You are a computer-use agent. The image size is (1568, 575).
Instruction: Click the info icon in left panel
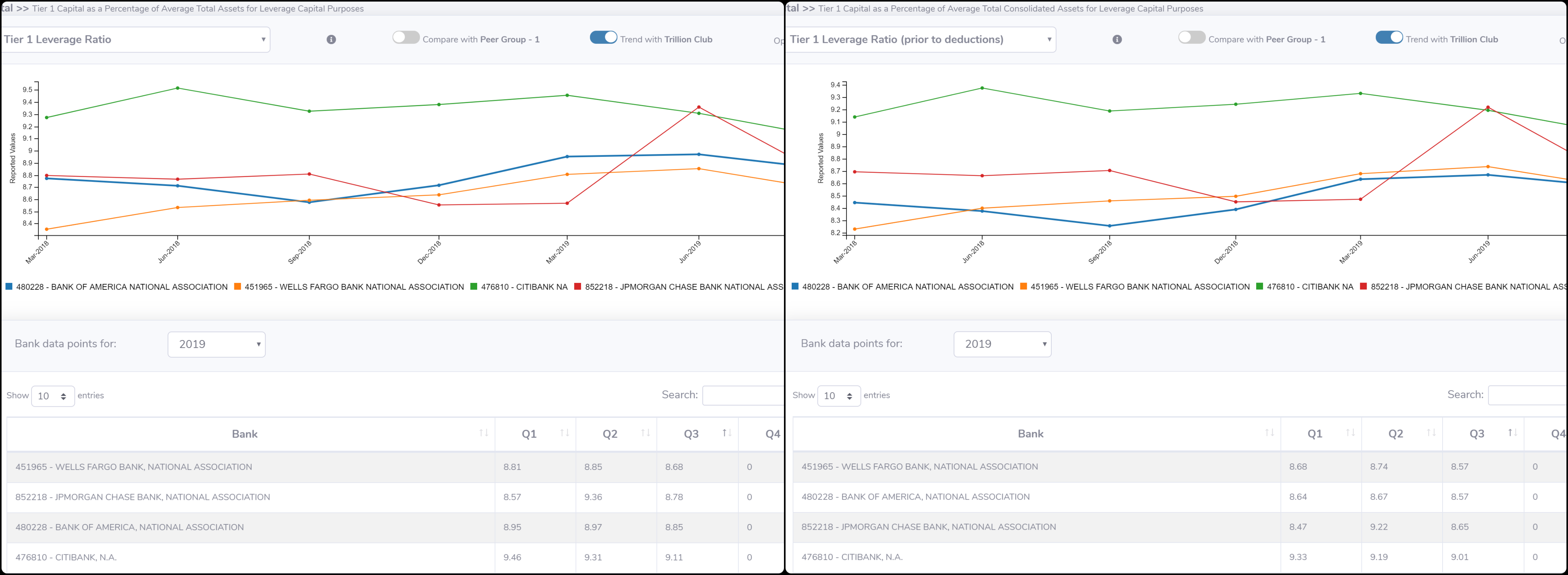click(x=331, y=39)
